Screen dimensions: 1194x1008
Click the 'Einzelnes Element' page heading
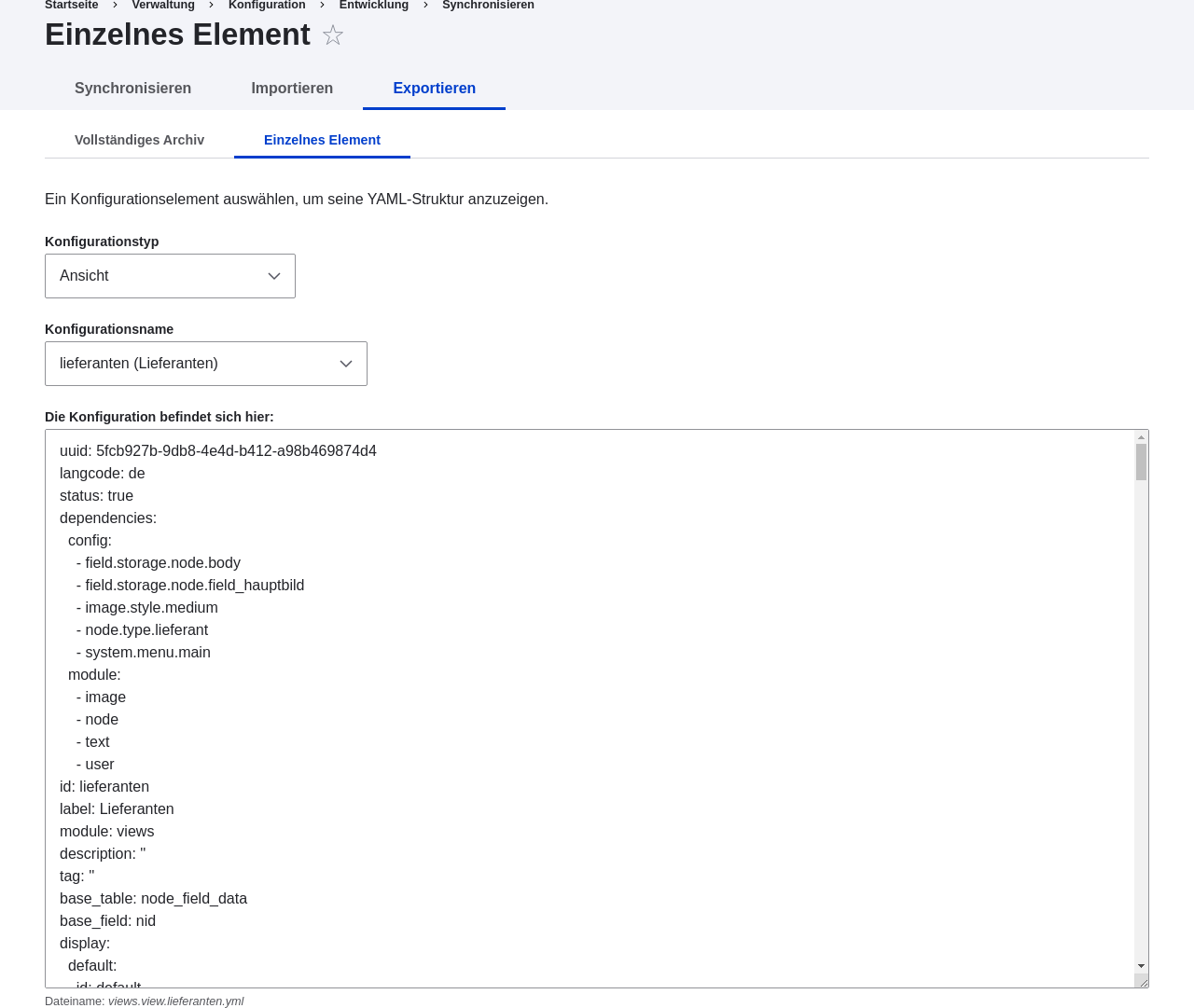click(177, 35)
